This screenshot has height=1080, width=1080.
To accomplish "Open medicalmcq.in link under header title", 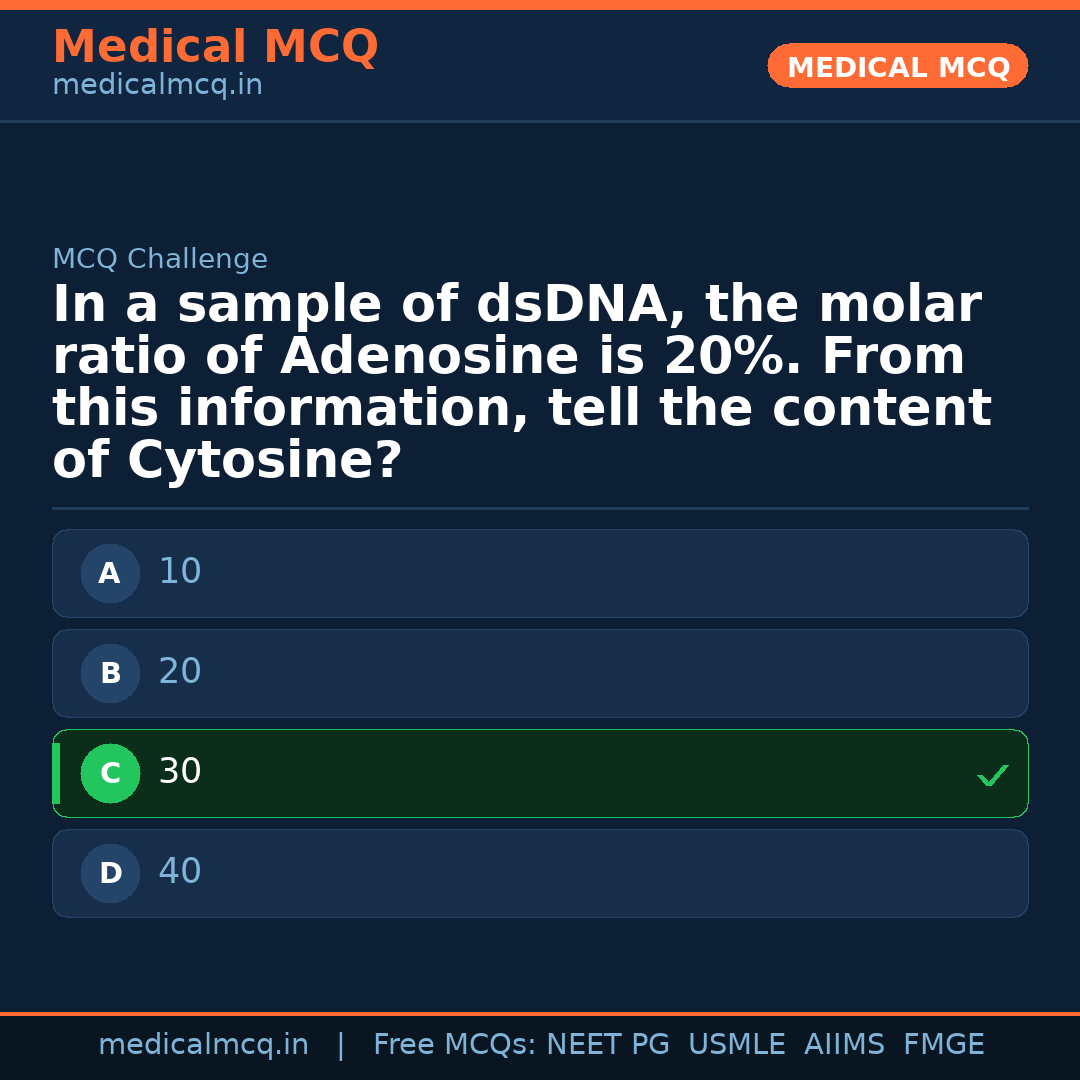I will [x=157, y=86].
